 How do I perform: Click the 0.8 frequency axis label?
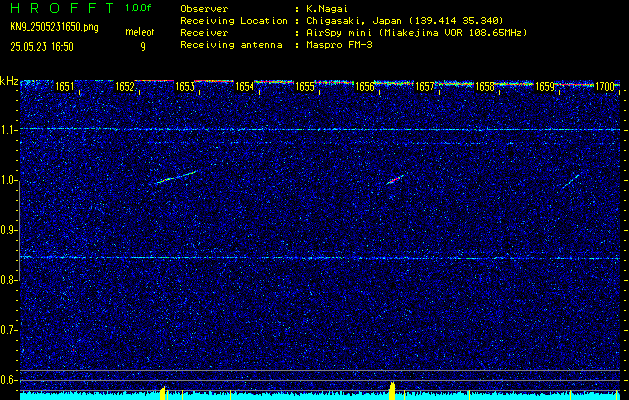click(x=9, y=280)
